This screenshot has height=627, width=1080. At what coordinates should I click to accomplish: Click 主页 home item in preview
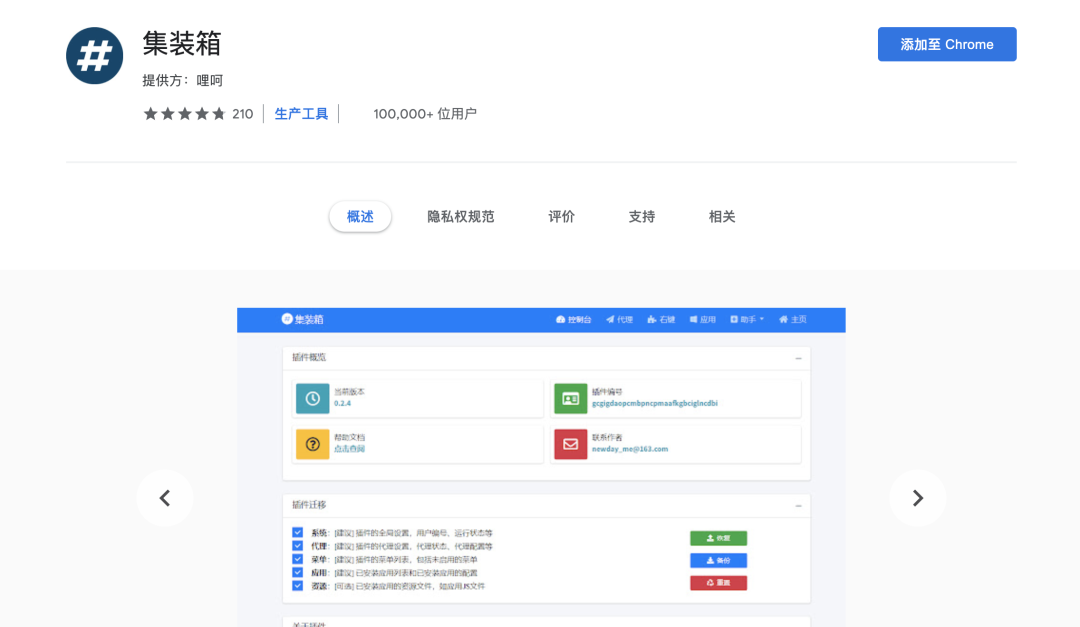793,320
